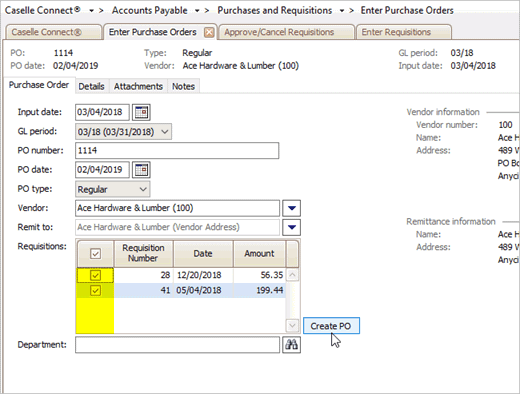Select the 199.44 amount cell
Screen dimensions: 520x394
click(259, 290)
